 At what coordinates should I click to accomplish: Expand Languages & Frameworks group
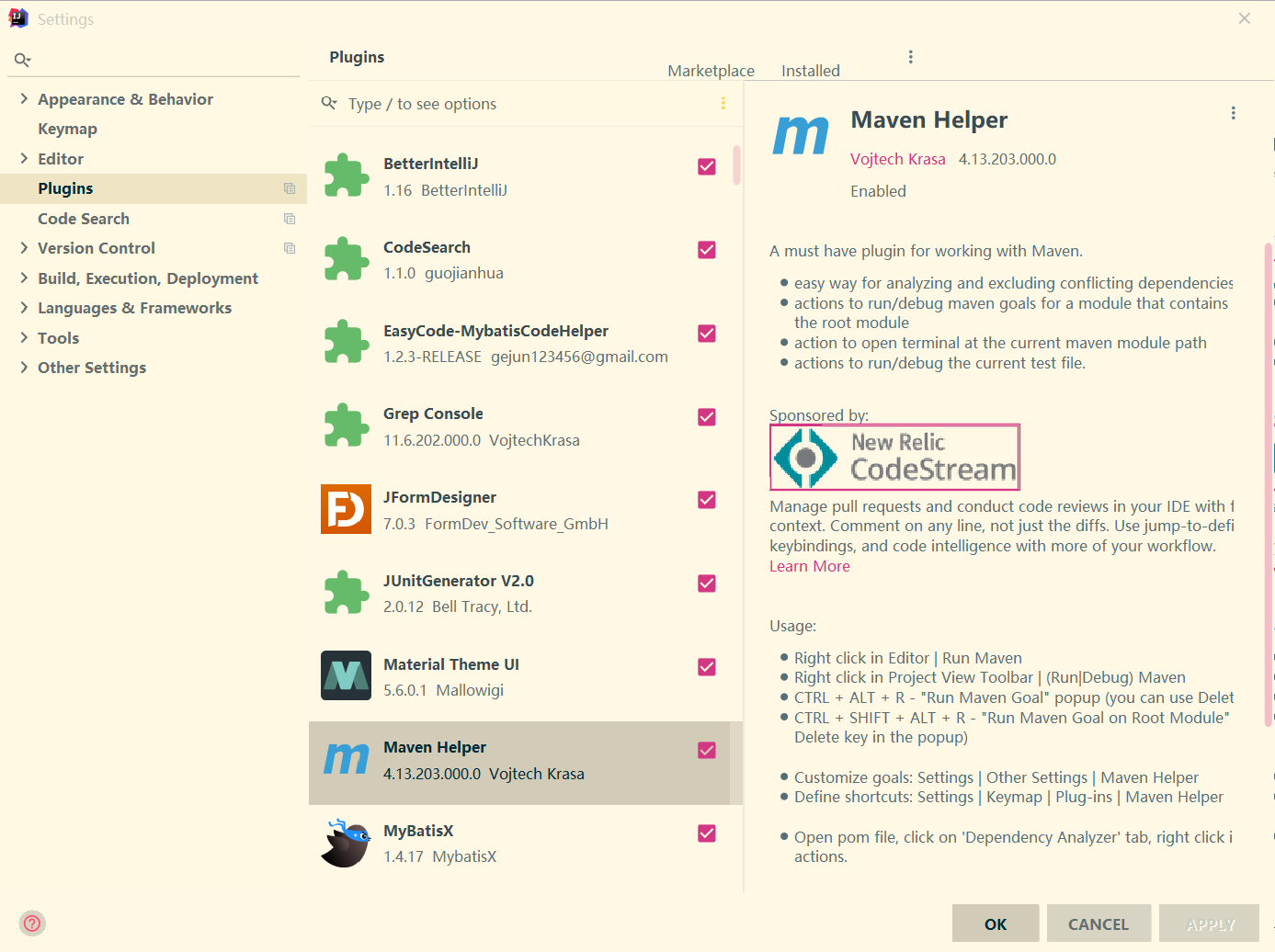(24, 308)
